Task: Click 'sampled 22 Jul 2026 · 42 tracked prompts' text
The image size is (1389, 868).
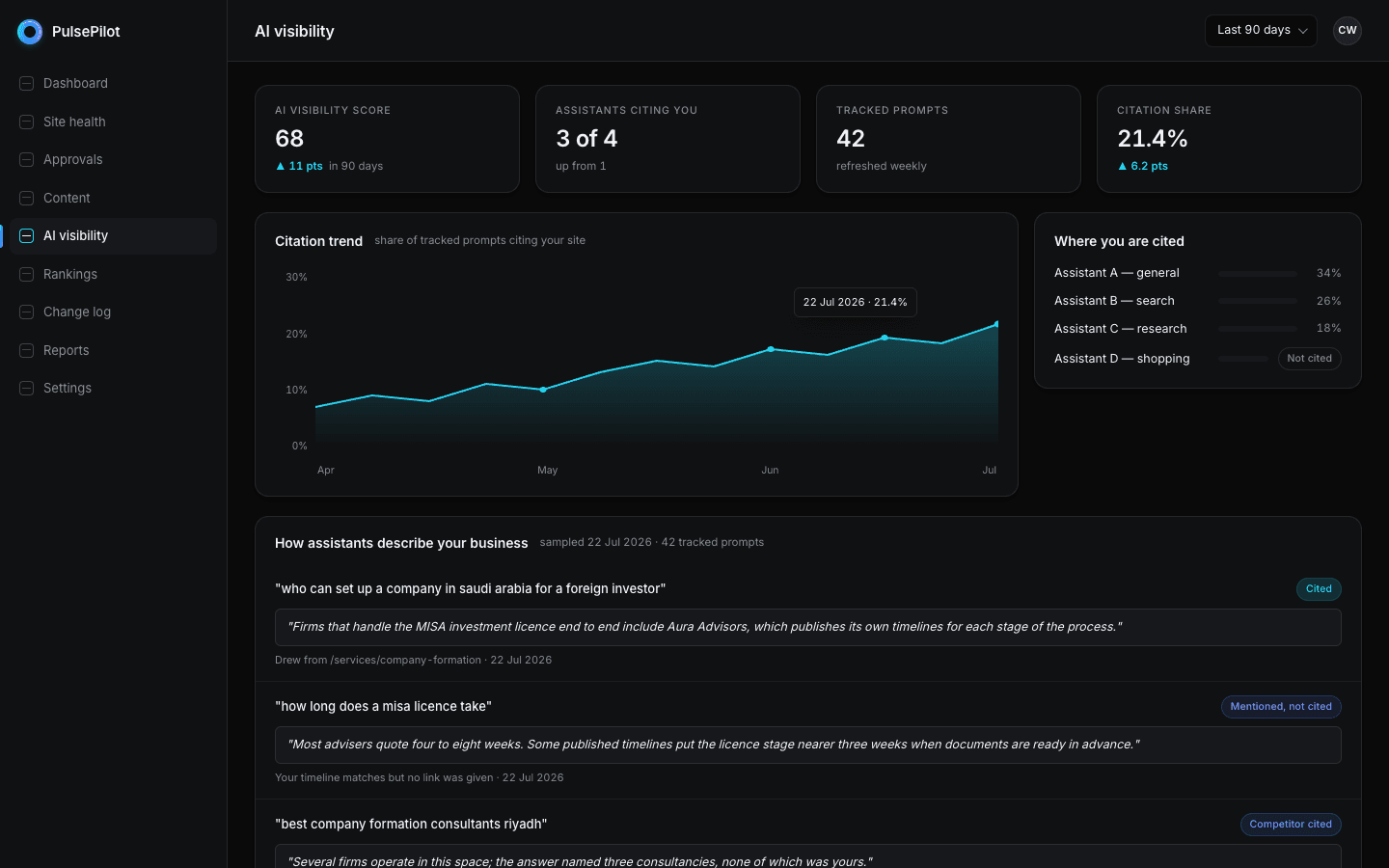Action: (x=651, y=542)
